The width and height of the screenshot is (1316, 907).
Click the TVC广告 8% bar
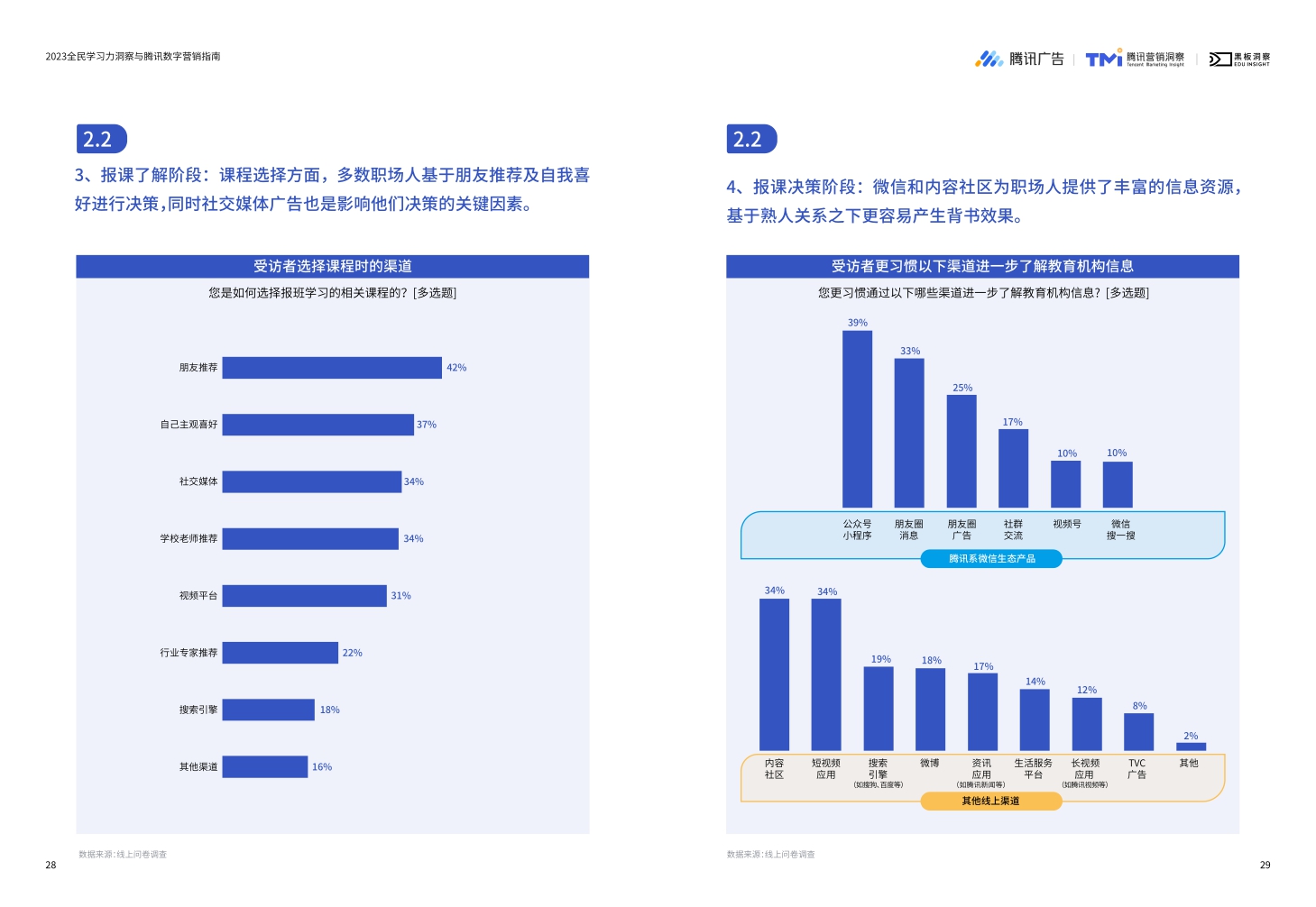tap(1138, 730)
